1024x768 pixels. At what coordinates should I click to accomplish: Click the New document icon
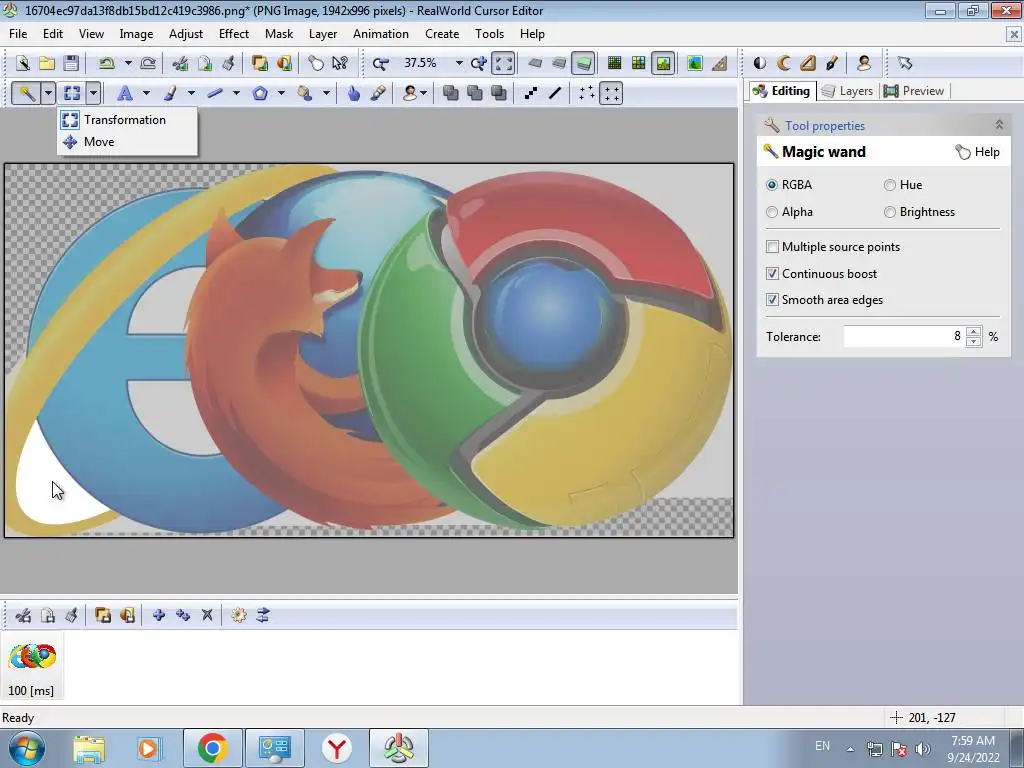click(23, 63)
